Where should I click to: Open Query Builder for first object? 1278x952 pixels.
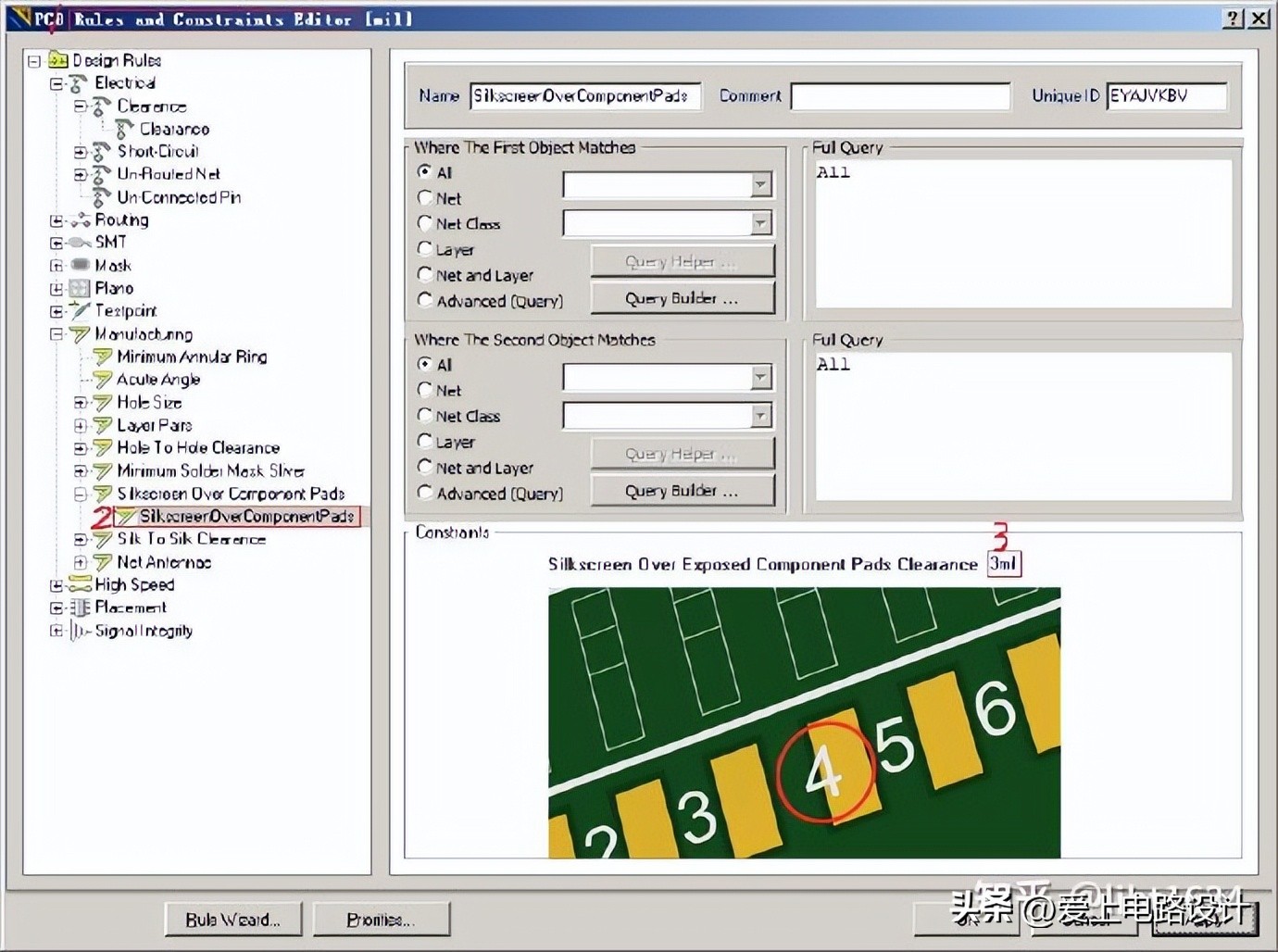(x=682, y=299)
